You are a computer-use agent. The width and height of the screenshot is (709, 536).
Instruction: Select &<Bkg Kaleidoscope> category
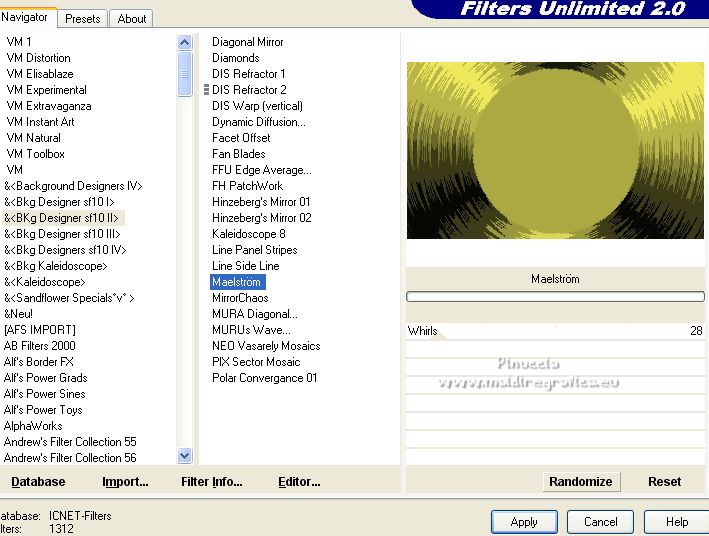(56, 266)
